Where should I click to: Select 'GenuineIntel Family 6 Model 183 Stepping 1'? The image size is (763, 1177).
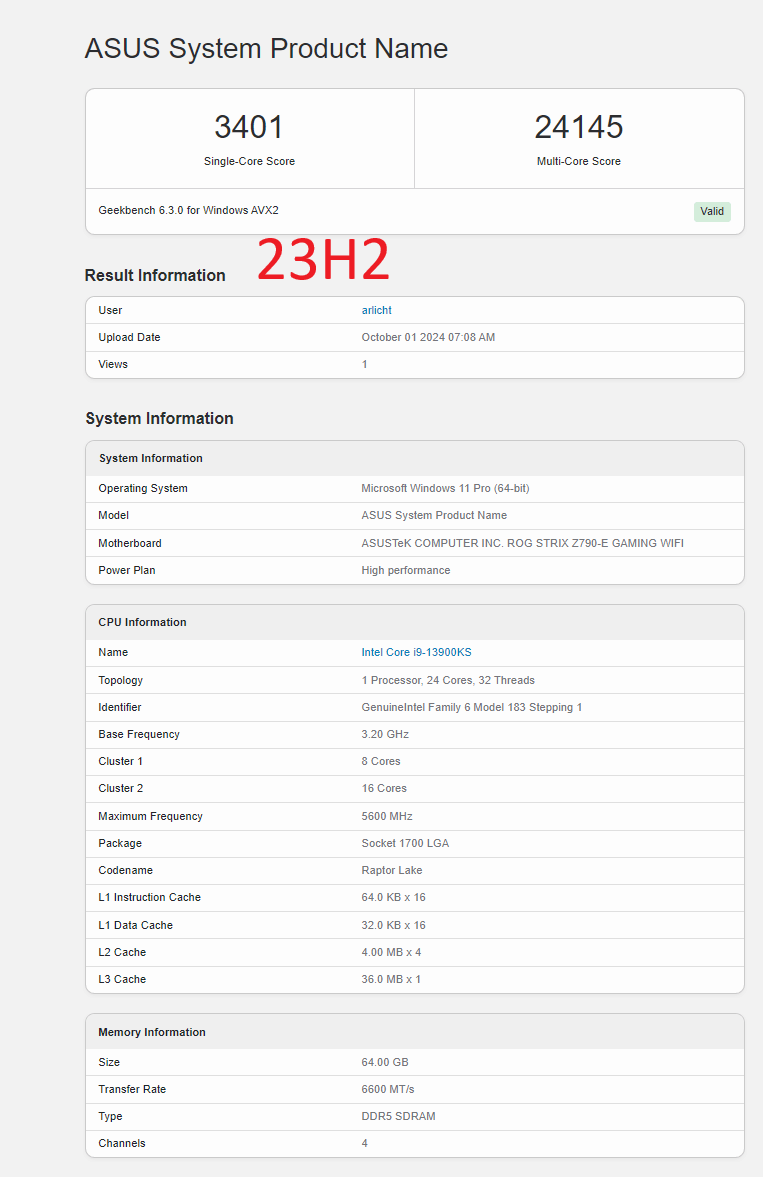pyautogui.click(x=472, y=707)
